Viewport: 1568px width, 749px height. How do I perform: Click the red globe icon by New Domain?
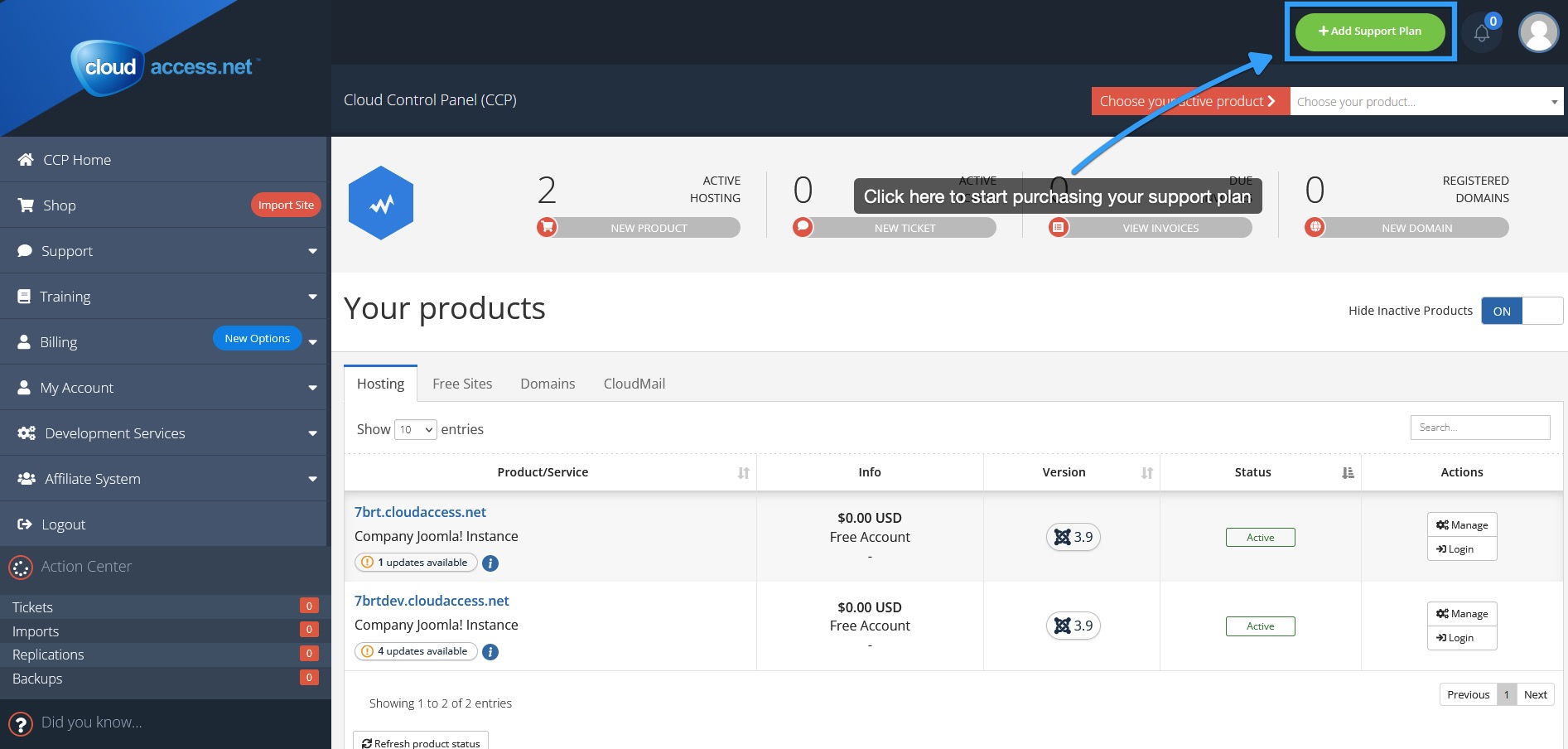tap(1315, 227)
